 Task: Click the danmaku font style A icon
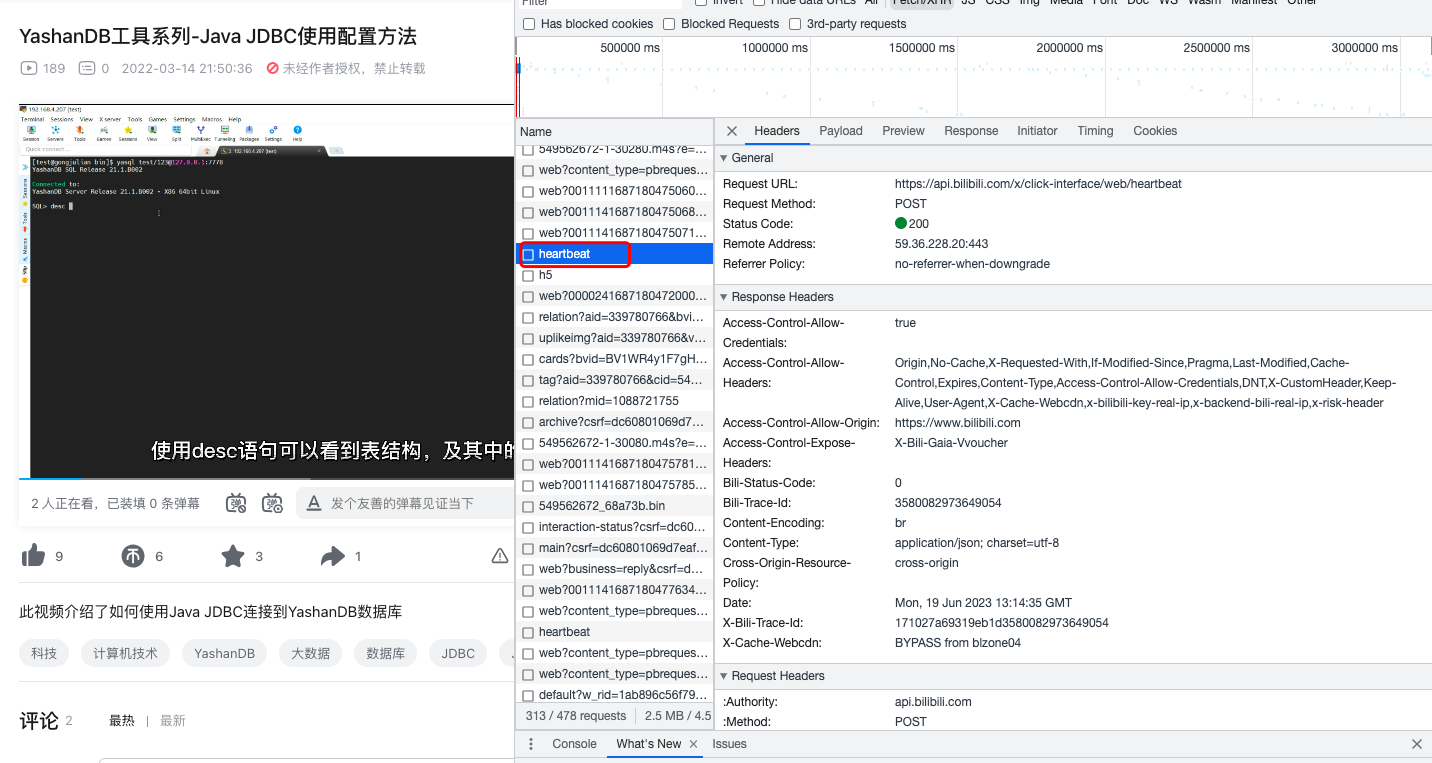coord(314,503)
